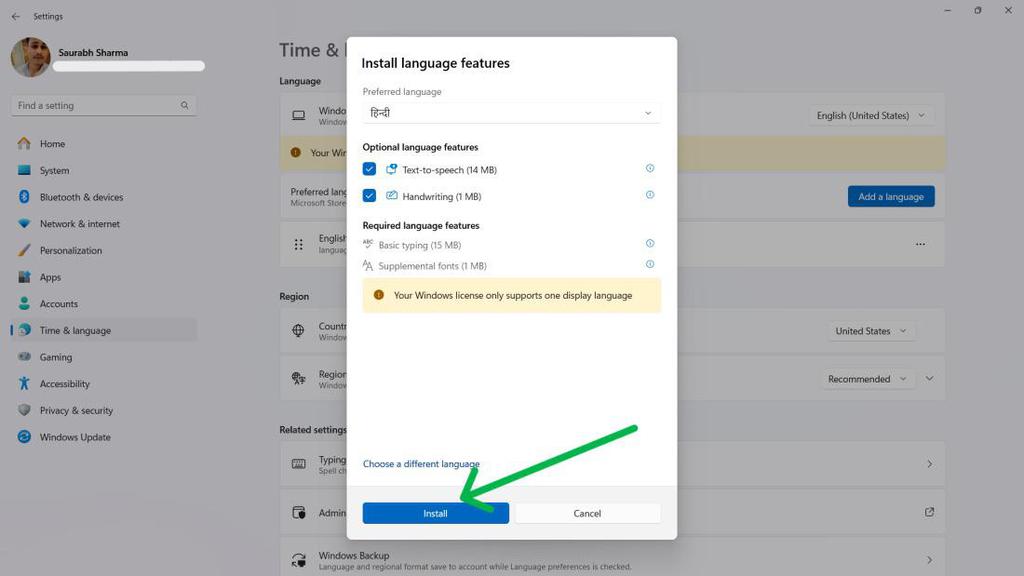Click the Handwriting pen feature icon

[391, 195]
